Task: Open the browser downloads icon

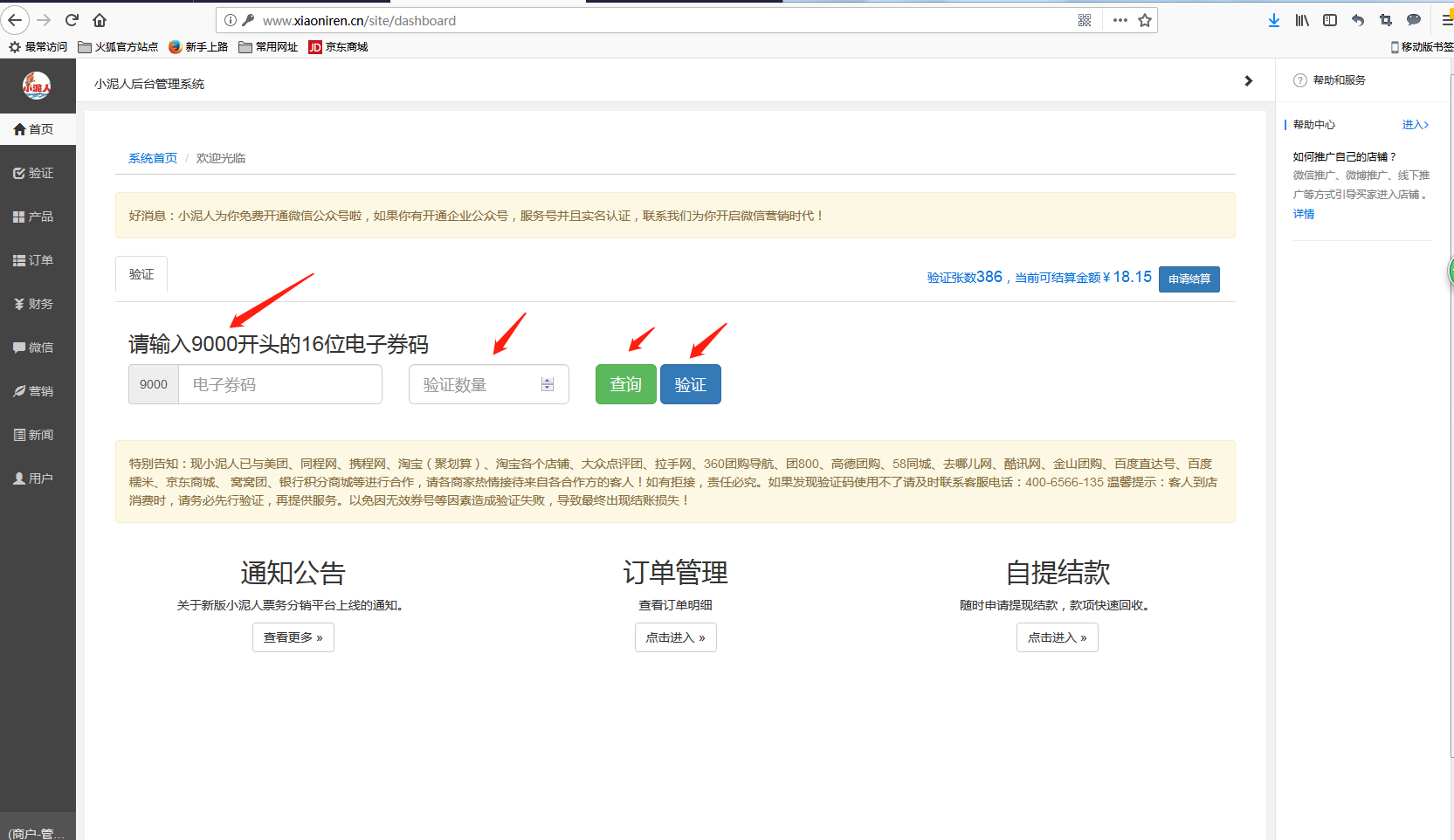Action: click(1274, 20)
